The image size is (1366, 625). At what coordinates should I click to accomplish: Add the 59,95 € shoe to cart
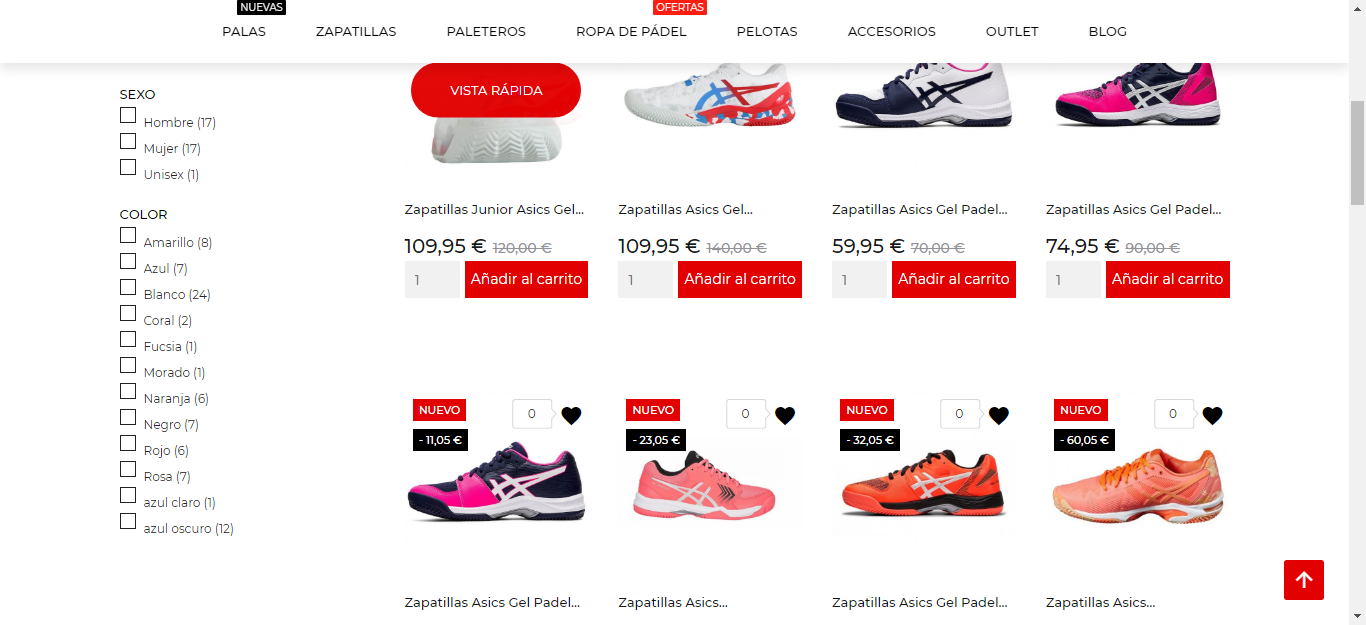(954, 279)
